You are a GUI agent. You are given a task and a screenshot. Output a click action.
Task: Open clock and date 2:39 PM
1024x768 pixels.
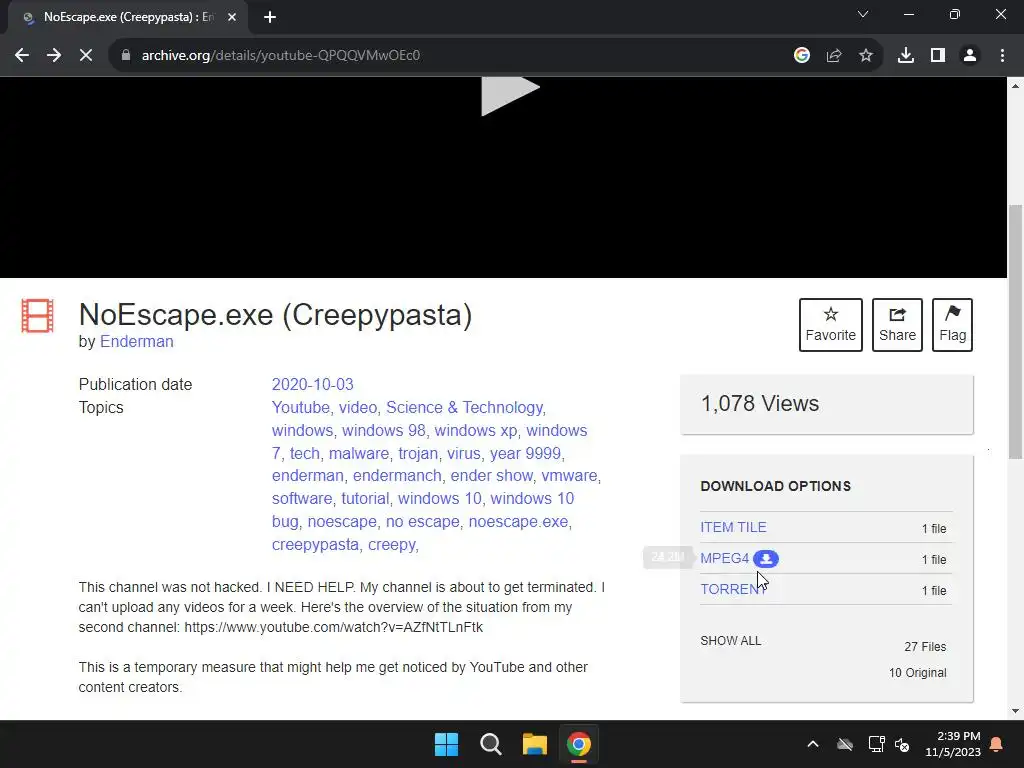click(953, 744)
